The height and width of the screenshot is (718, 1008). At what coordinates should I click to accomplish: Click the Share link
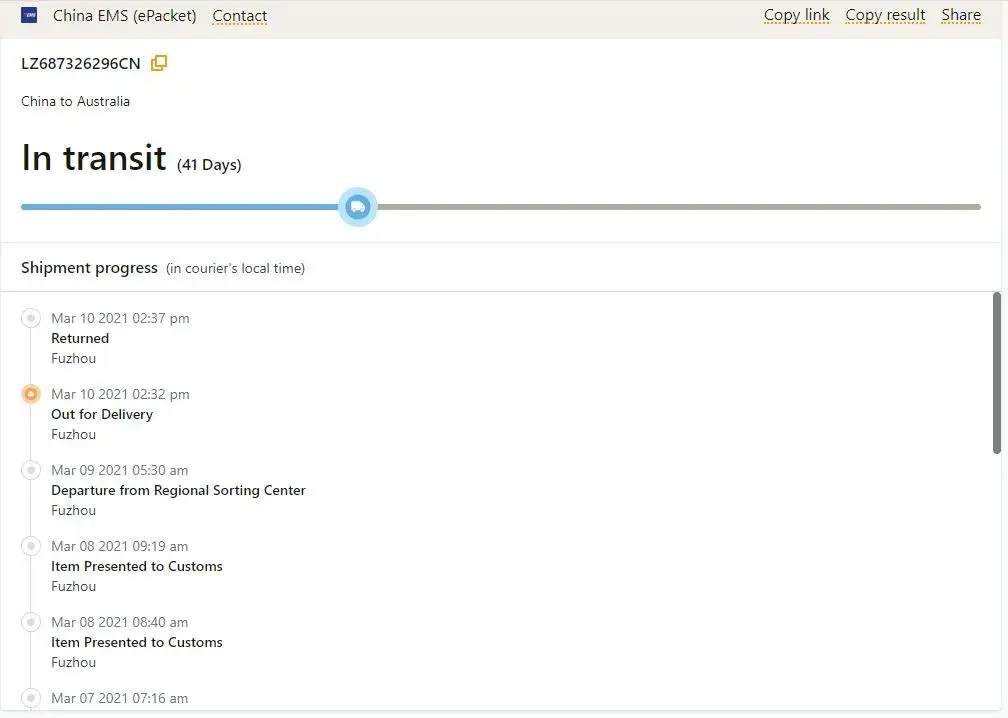click(960, 15)
